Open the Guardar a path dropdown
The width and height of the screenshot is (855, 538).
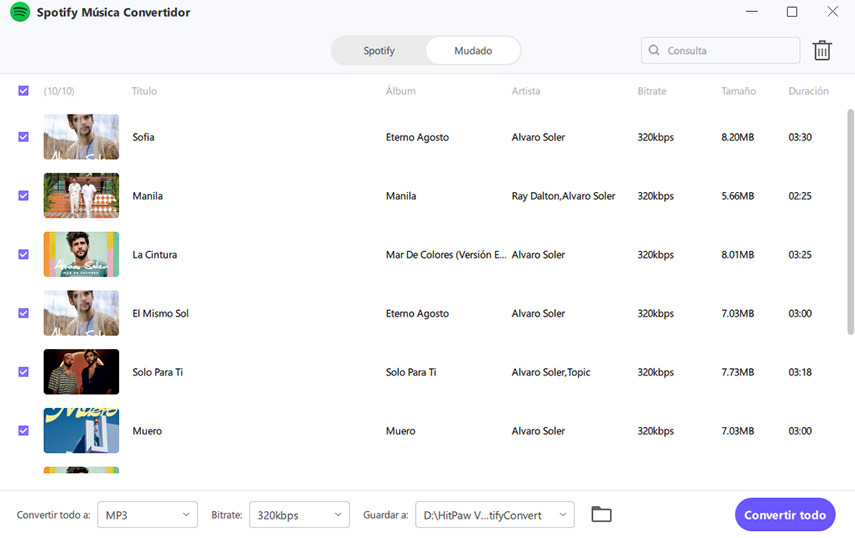[x=495, y=515]
